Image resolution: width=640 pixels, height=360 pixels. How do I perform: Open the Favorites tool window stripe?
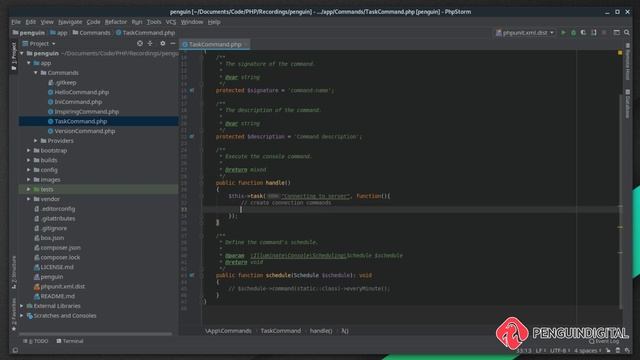(x=13, y=314)
